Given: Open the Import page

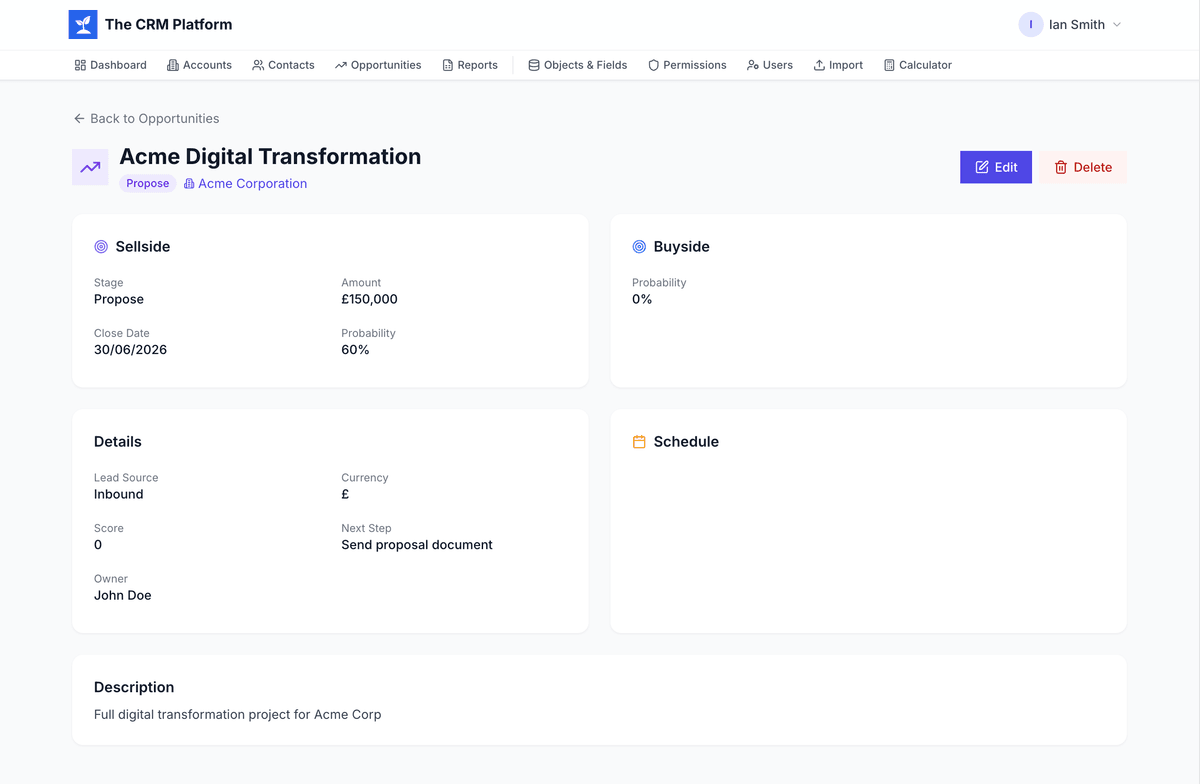Looking at the screenshot, I should pyautogui.click(x=838, y=65).
